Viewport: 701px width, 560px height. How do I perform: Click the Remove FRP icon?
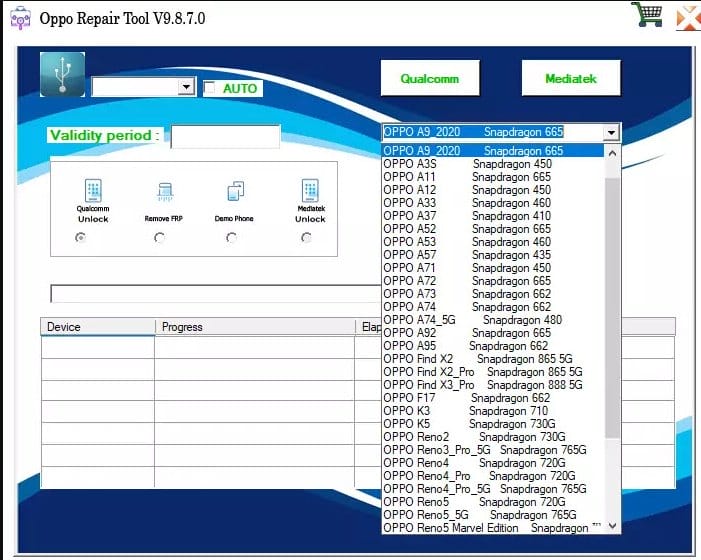point(165,190)
